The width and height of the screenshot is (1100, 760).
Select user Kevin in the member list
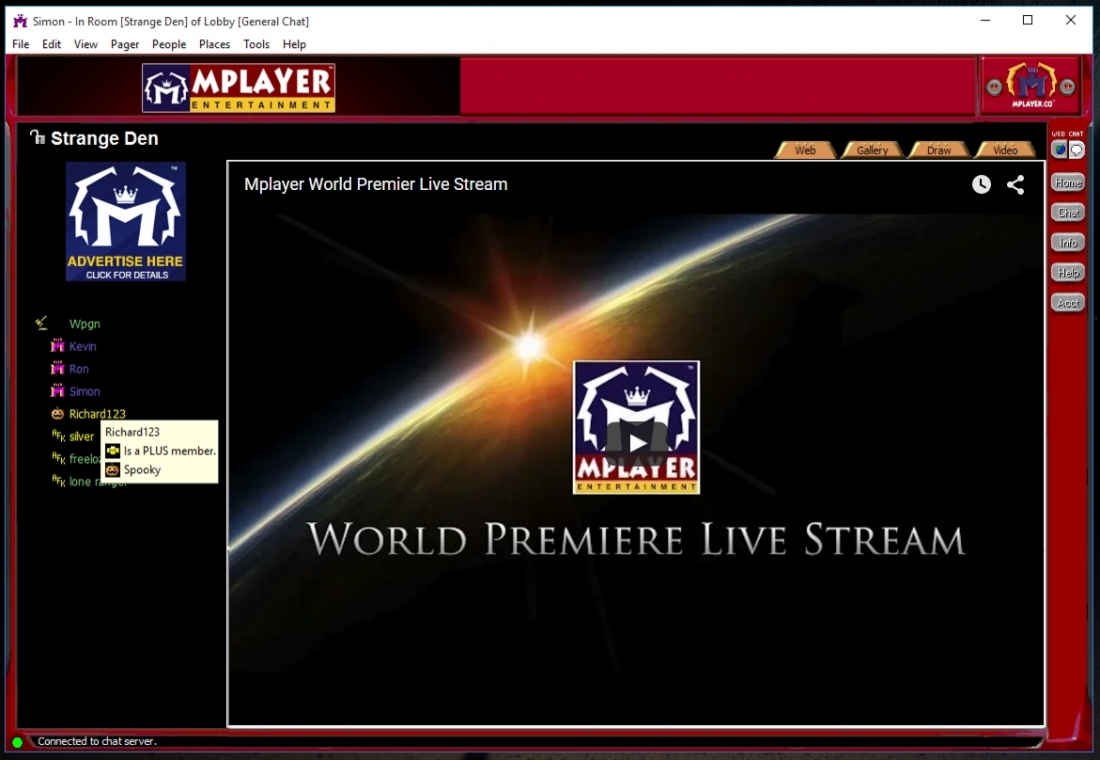pos(83,346)
